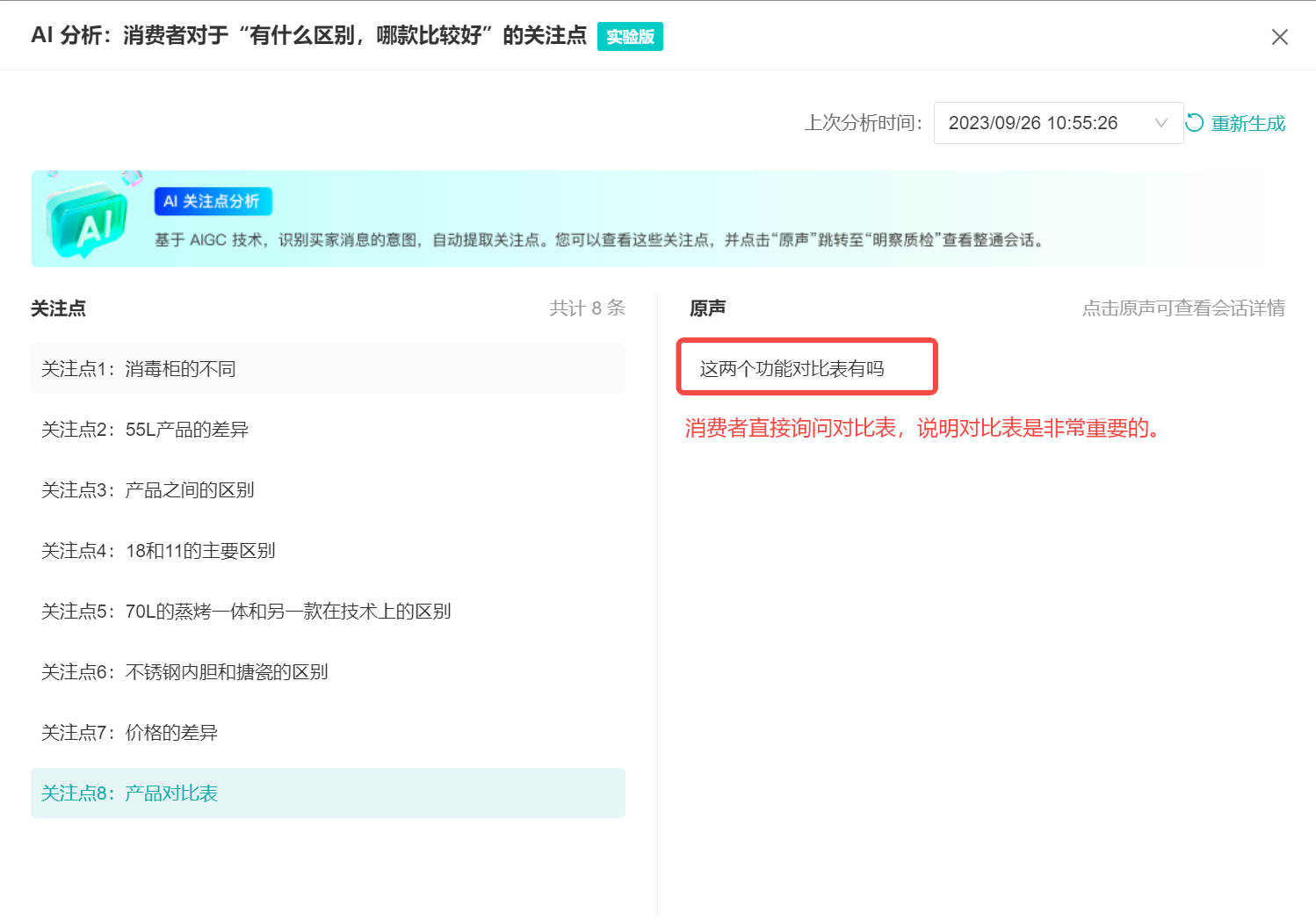
Task: Select 关注点1：消毒柜的不同
Action: coord(328,369)
